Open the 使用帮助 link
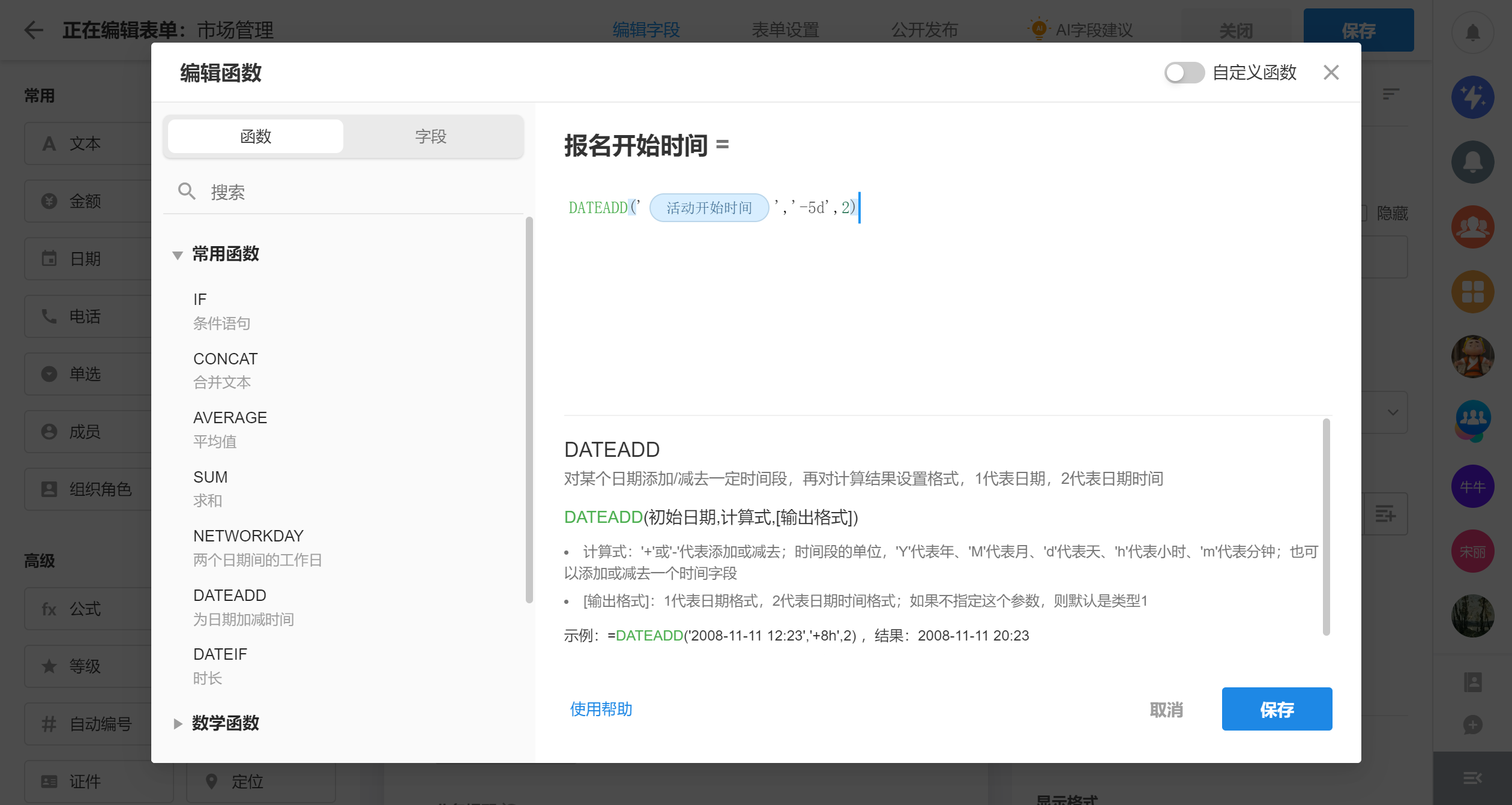The height and width of the screenshot is (805, 1512). click(x=601, y=709)
